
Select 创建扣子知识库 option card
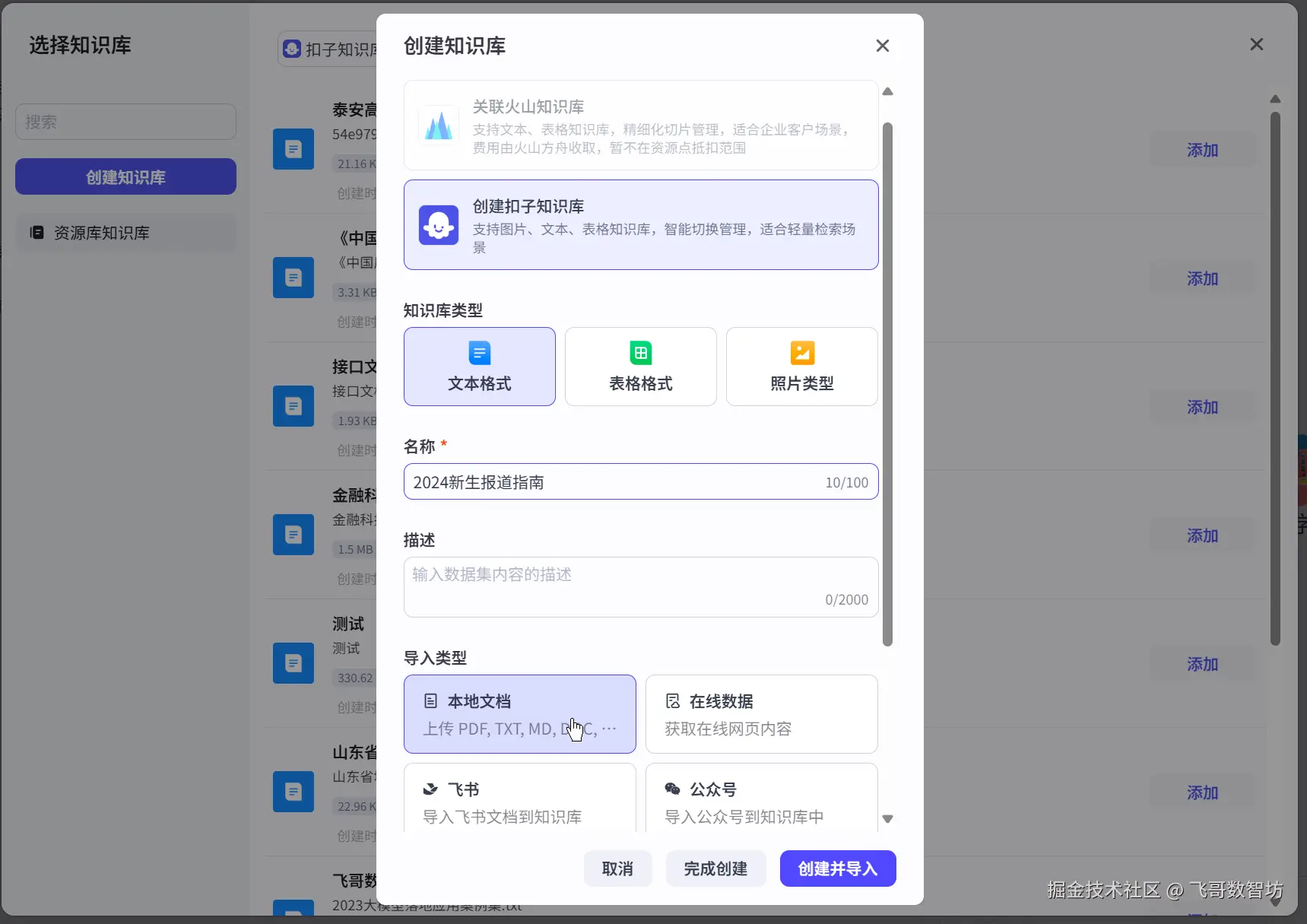641,225
